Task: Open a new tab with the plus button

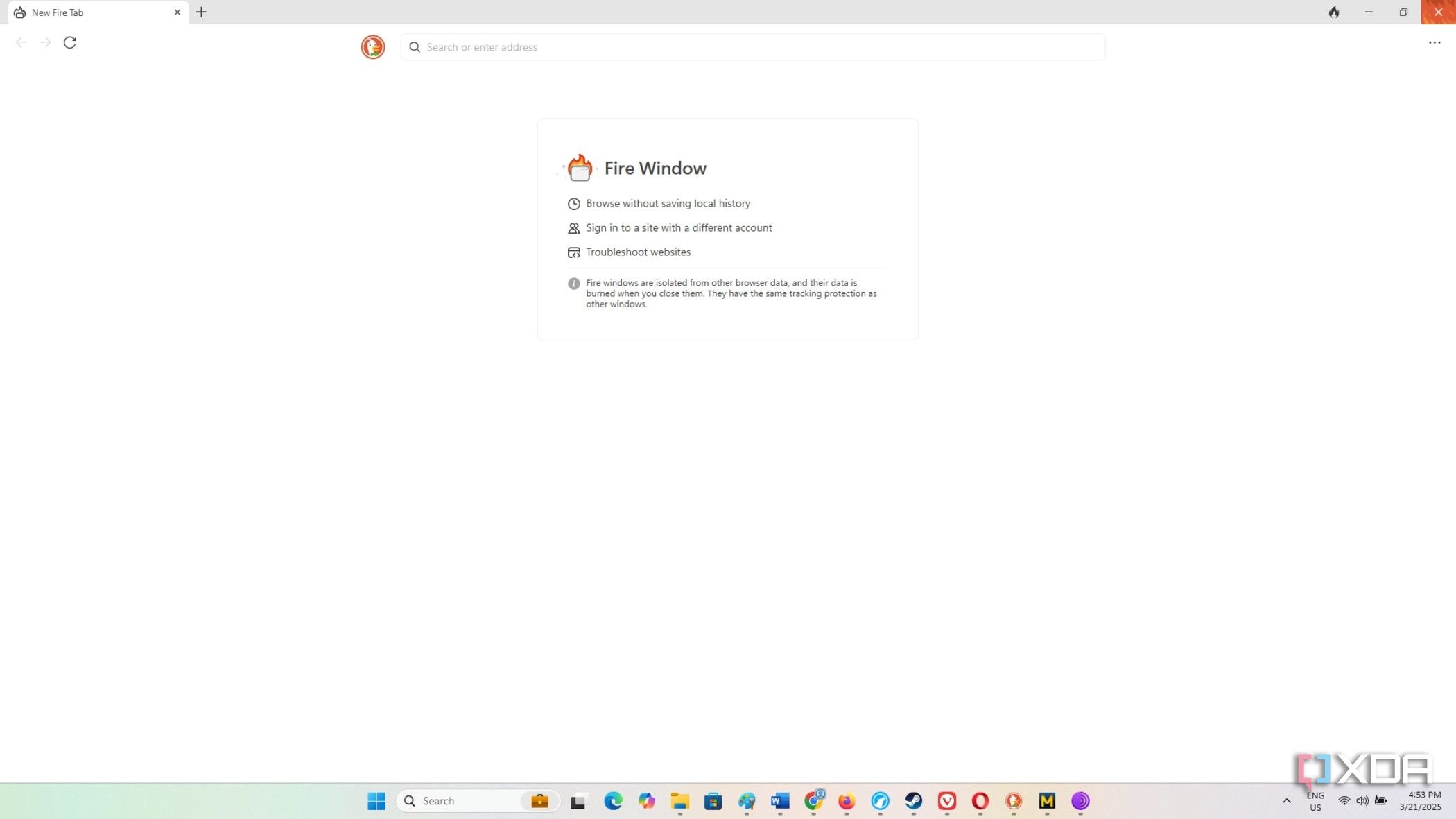Action: (201, 12)
